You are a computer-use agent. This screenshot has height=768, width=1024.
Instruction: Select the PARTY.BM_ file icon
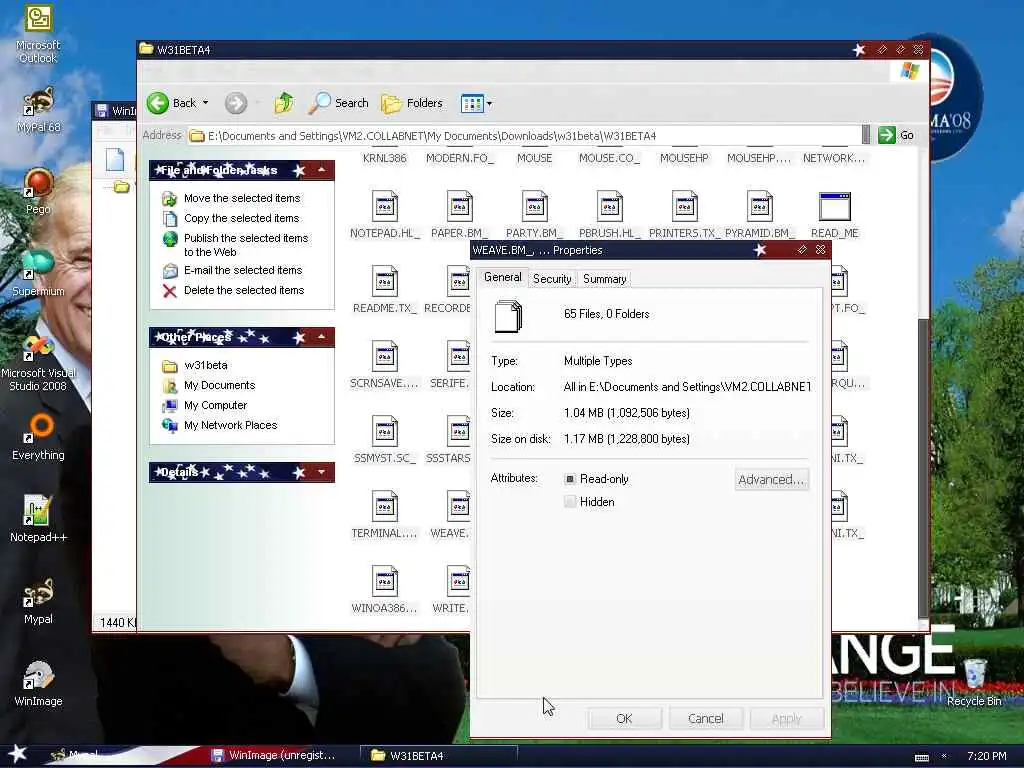click(x=534, y=206)
